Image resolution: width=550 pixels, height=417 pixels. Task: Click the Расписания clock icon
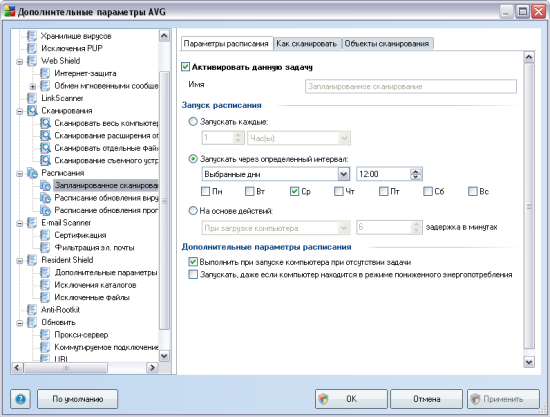32,173
